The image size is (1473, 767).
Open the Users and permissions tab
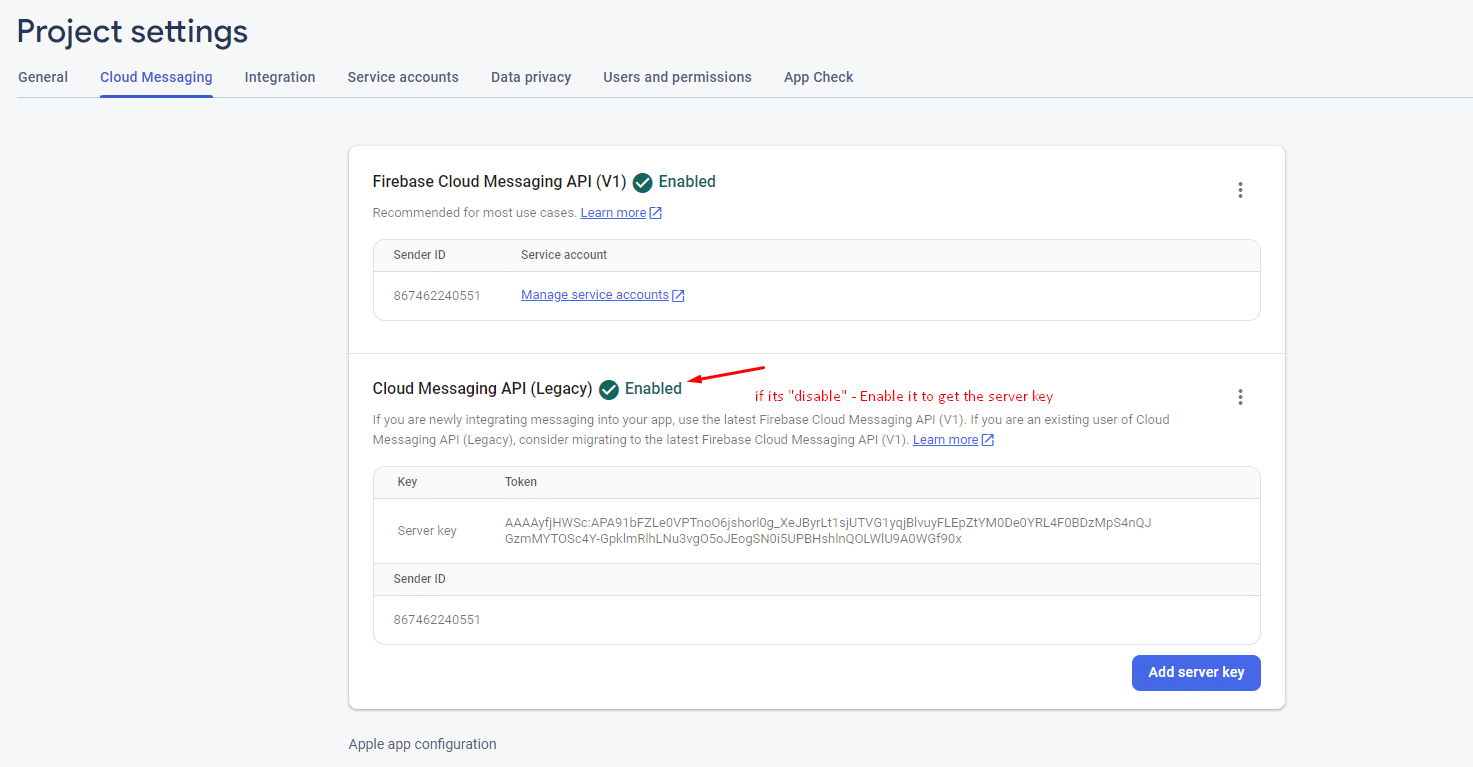click(x=677, y=77)
